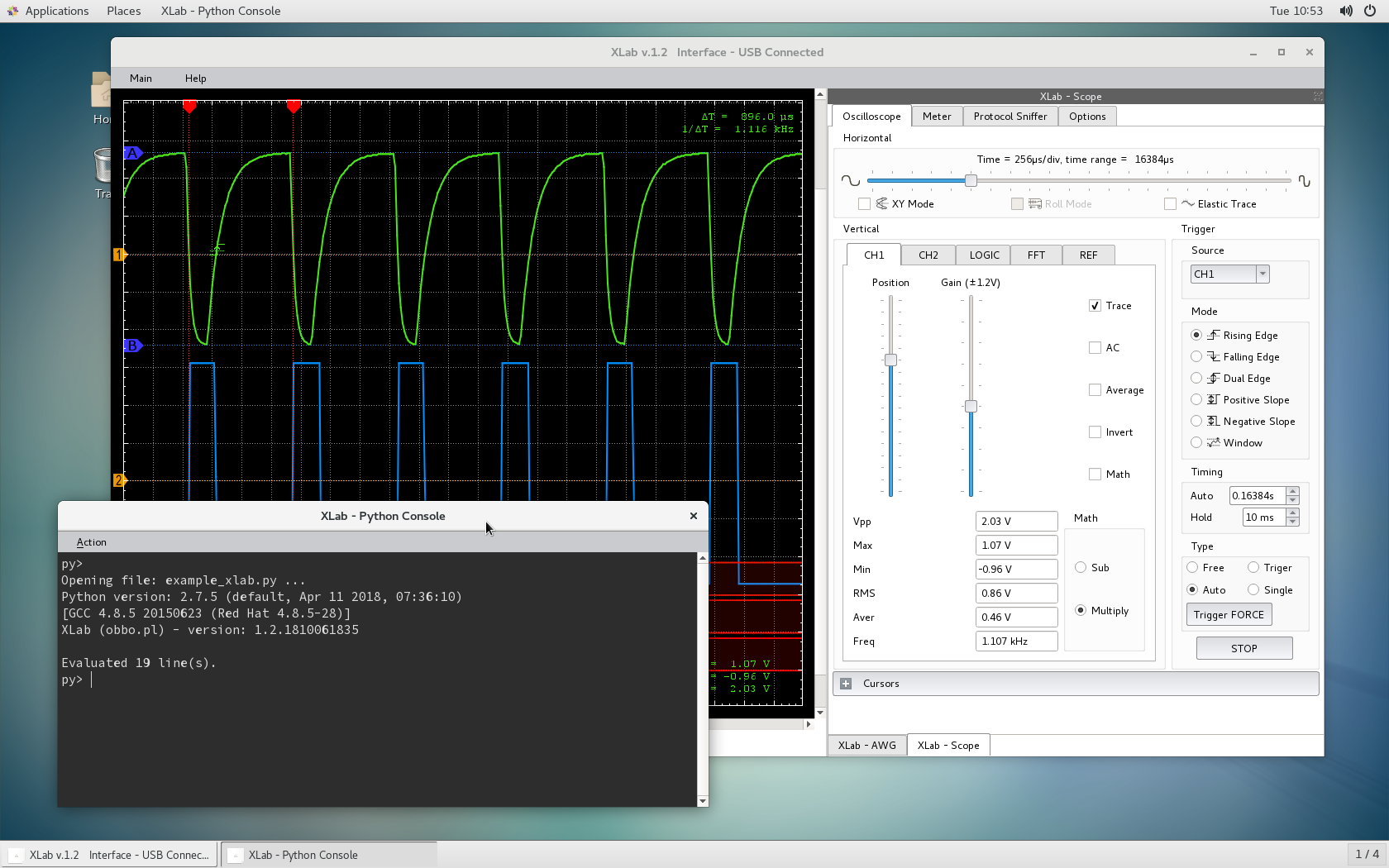Image resolution: width=1389 pixels, height=868 pixels.
Task: Click channel 1 zero-level marker
Action: 120,255
